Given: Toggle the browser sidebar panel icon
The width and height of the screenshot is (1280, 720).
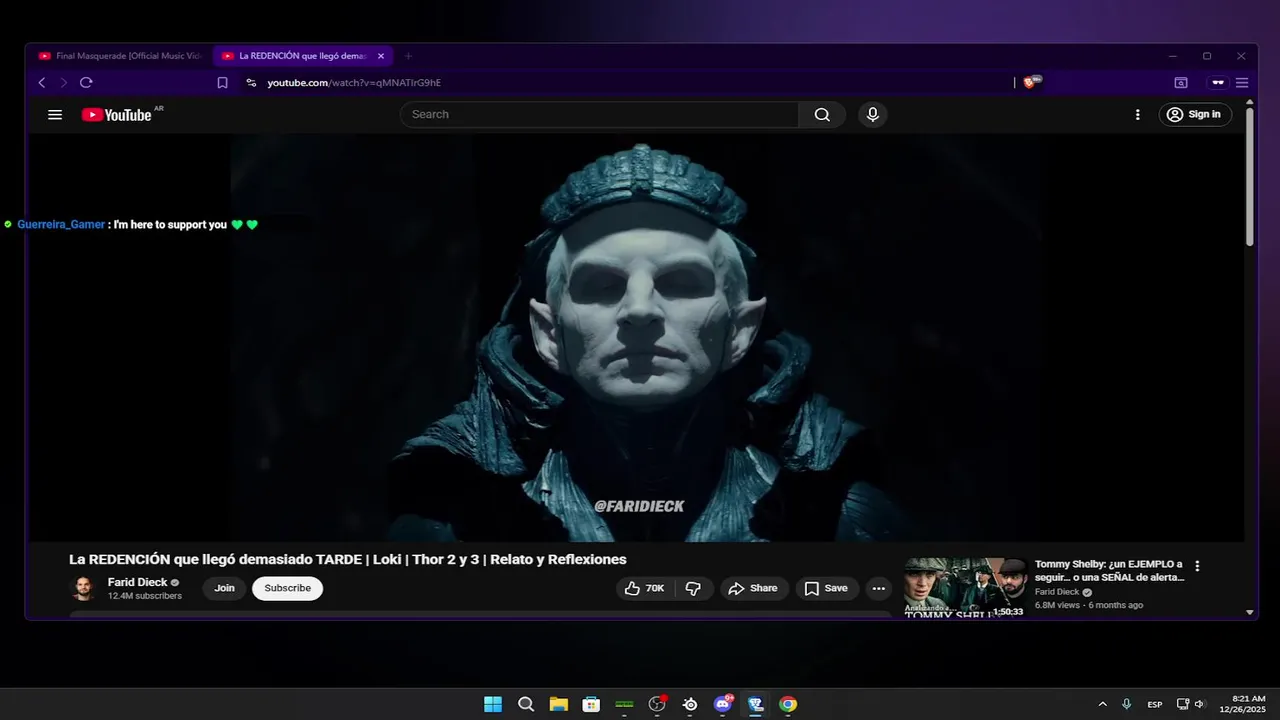Looking at the screenshot, I should click(1181, 83).
